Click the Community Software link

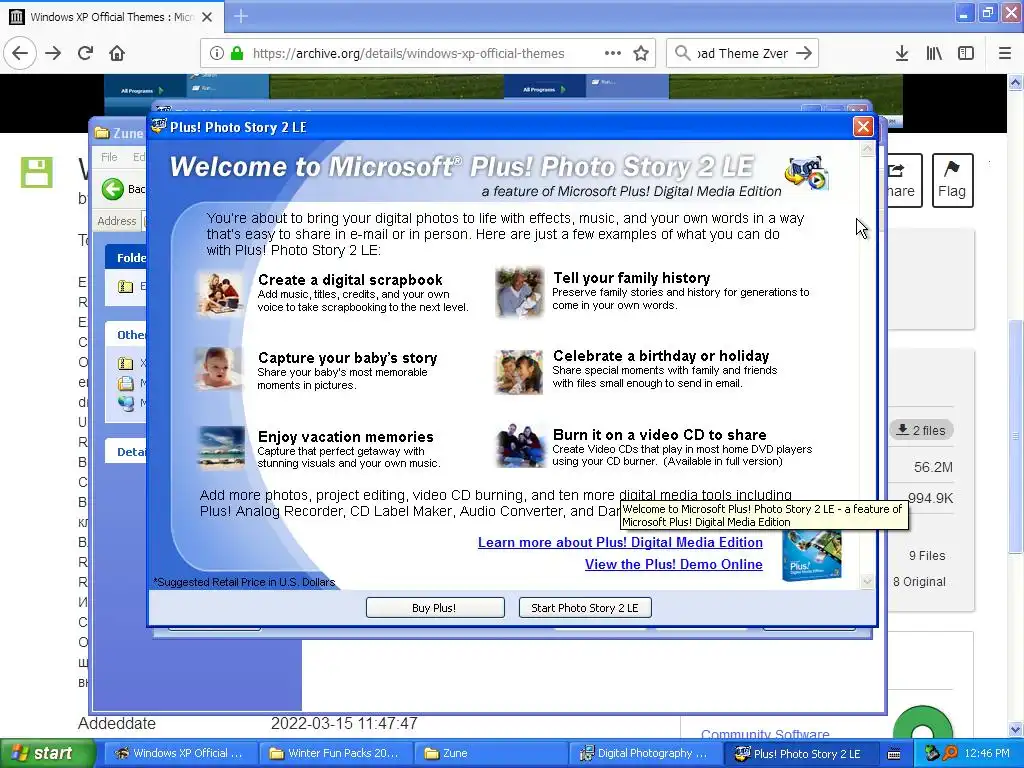coord(765,734)
